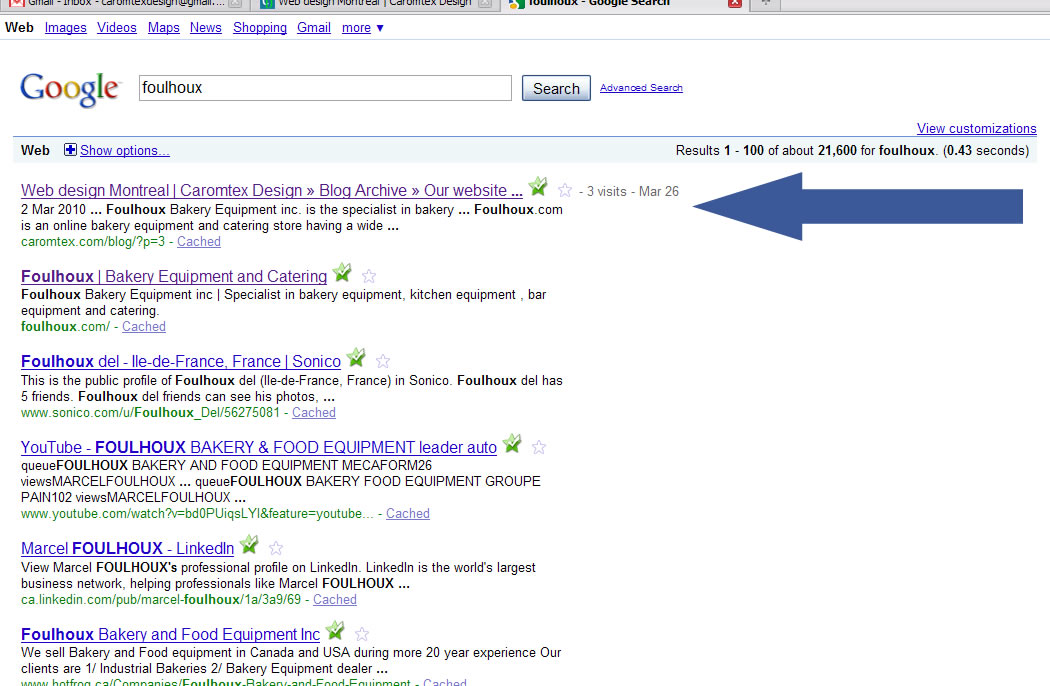
Task: Open Cached copy of the YouTube result
Action: pyautogui.click(x=408, y=514)
